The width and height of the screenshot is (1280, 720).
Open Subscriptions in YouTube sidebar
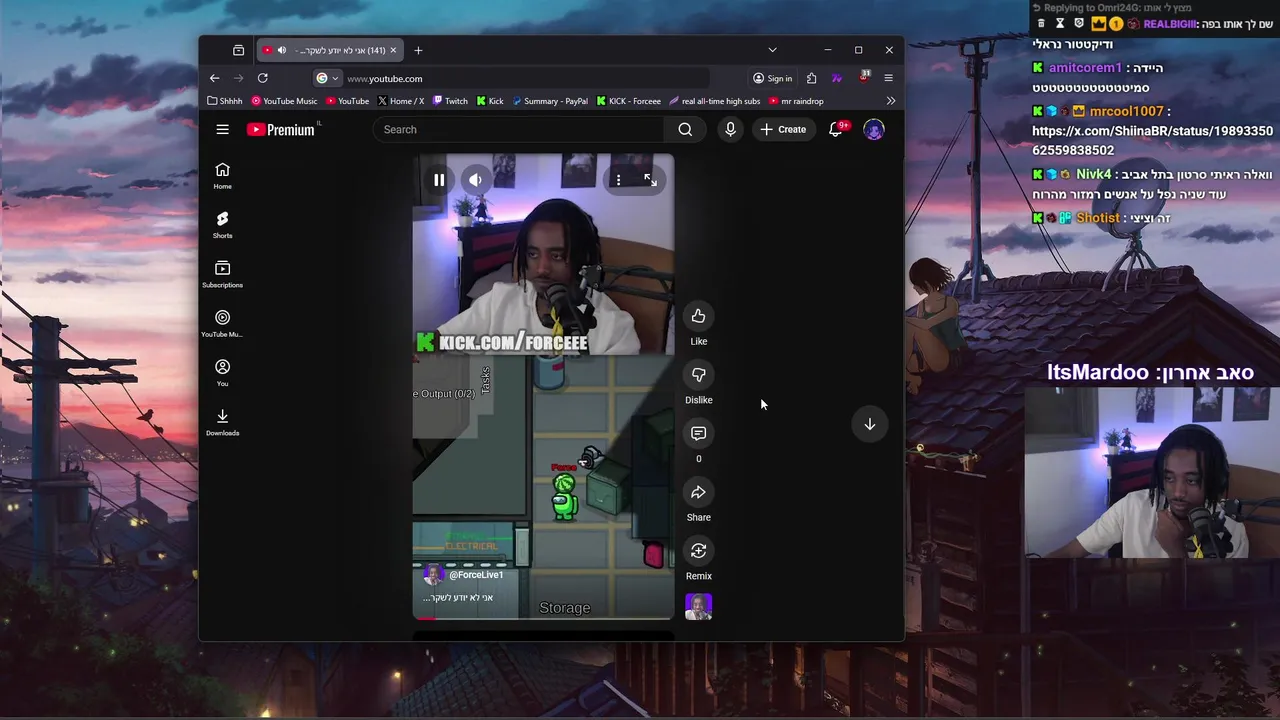222,274
